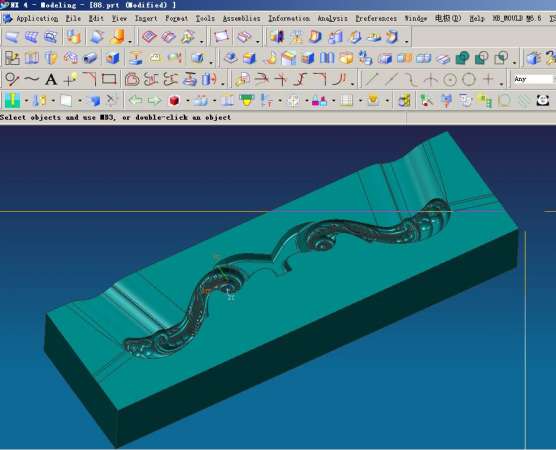Select the Rectangle curve tool
Image resolution: width=556 pixels, height=450 pixels.
click(x=109, y=79)
